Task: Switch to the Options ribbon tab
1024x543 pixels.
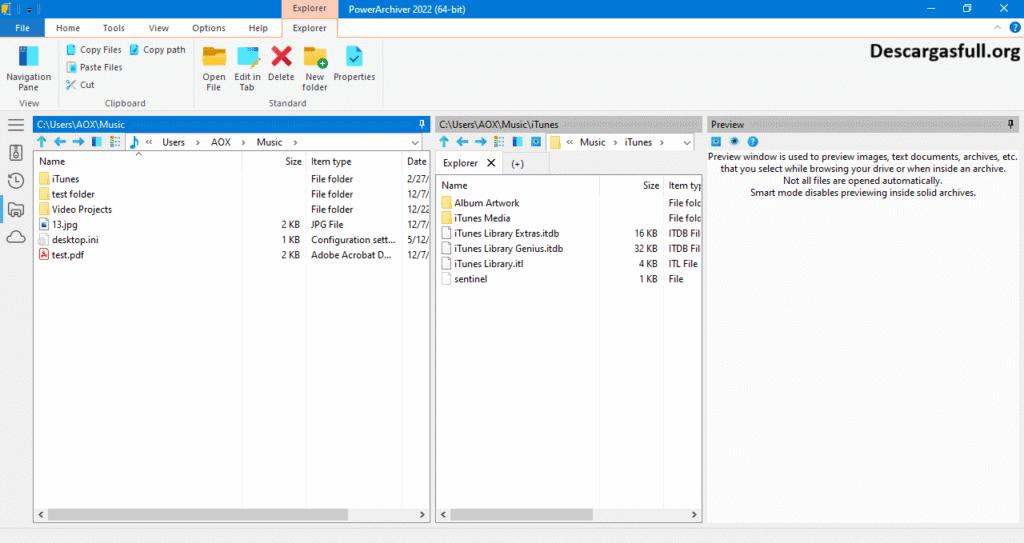Action: pyautogui.click(x=209, y=29)
